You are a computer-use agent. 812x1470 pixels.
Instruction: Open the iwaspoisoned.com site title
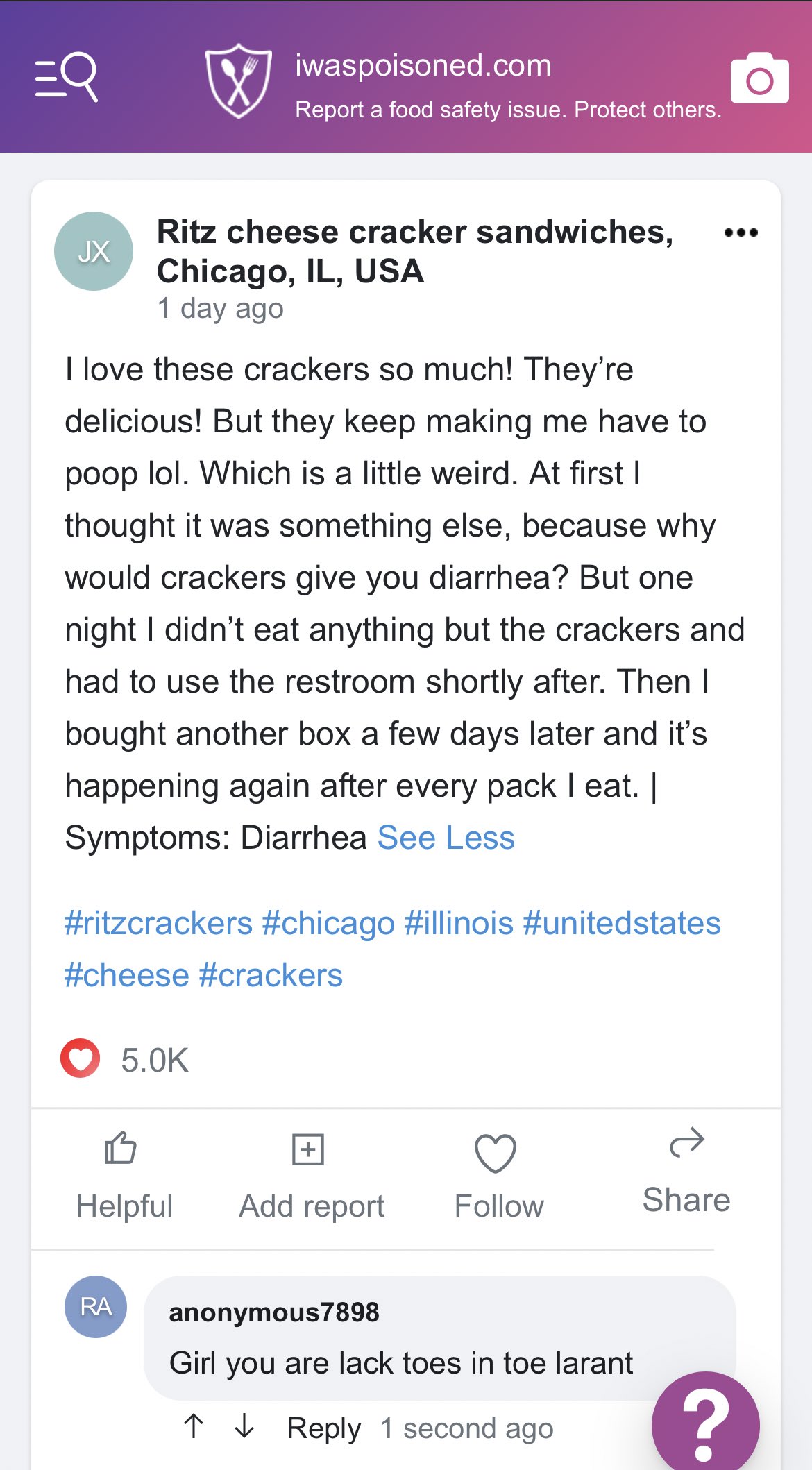click(423, 66)
